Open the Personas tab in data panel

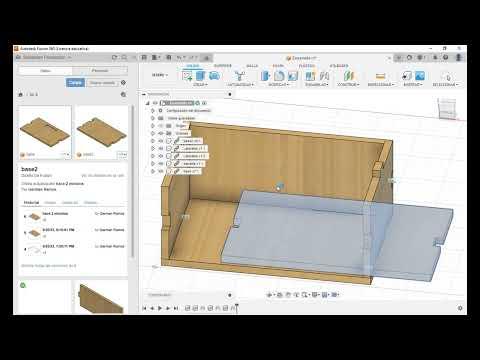click(x=100, y=71)
